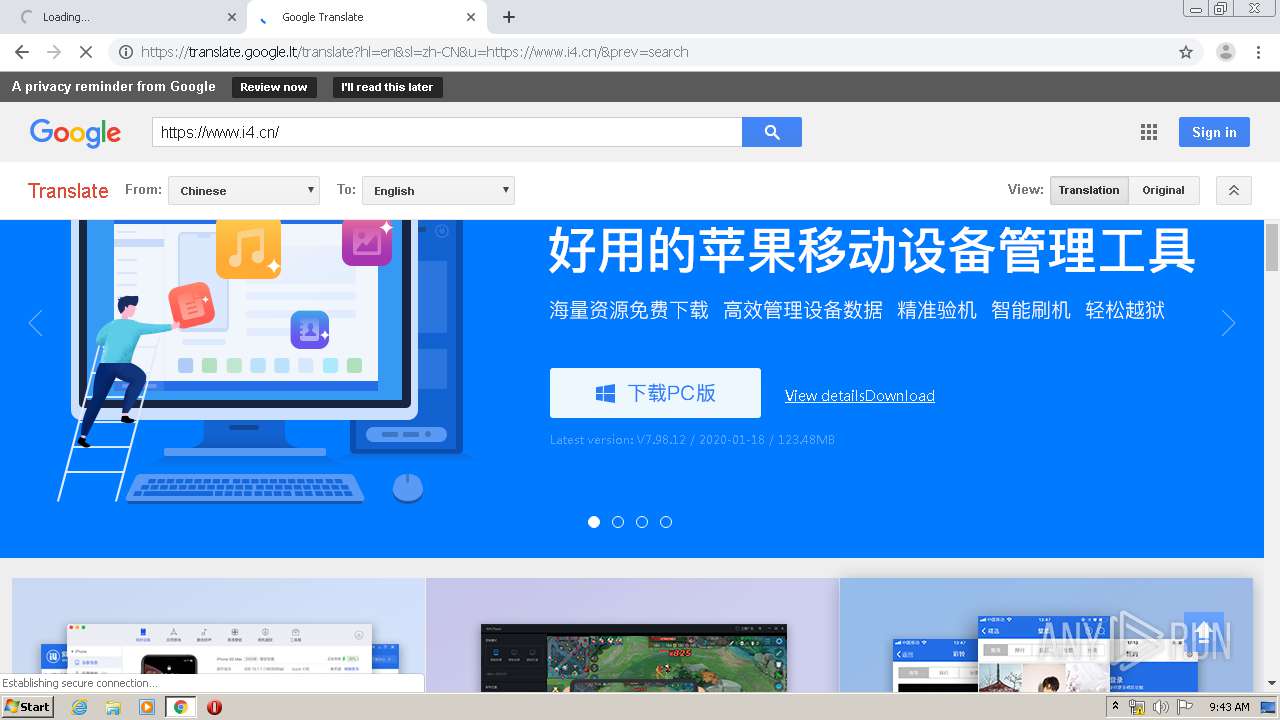Open the right phone screenshot thumbnail
Screen dimensions: 1280x720
pos(1046,634)
